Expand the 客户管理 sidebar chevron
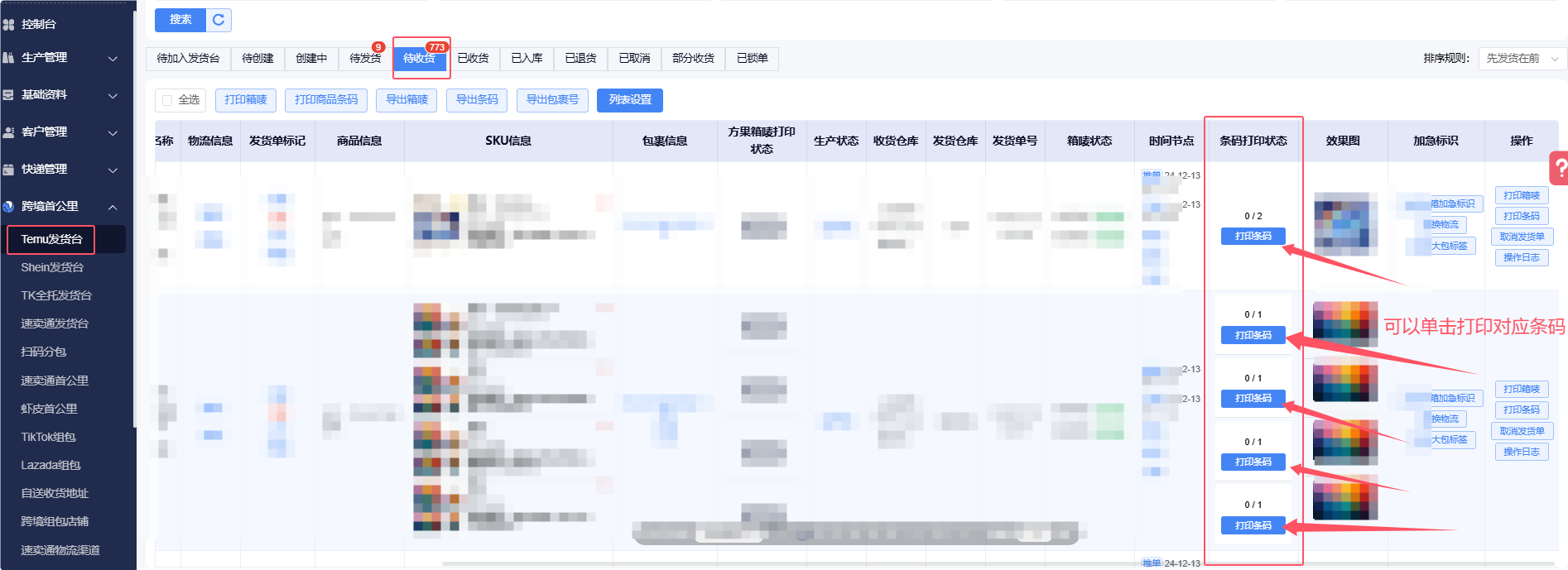 tap(113, 133)
